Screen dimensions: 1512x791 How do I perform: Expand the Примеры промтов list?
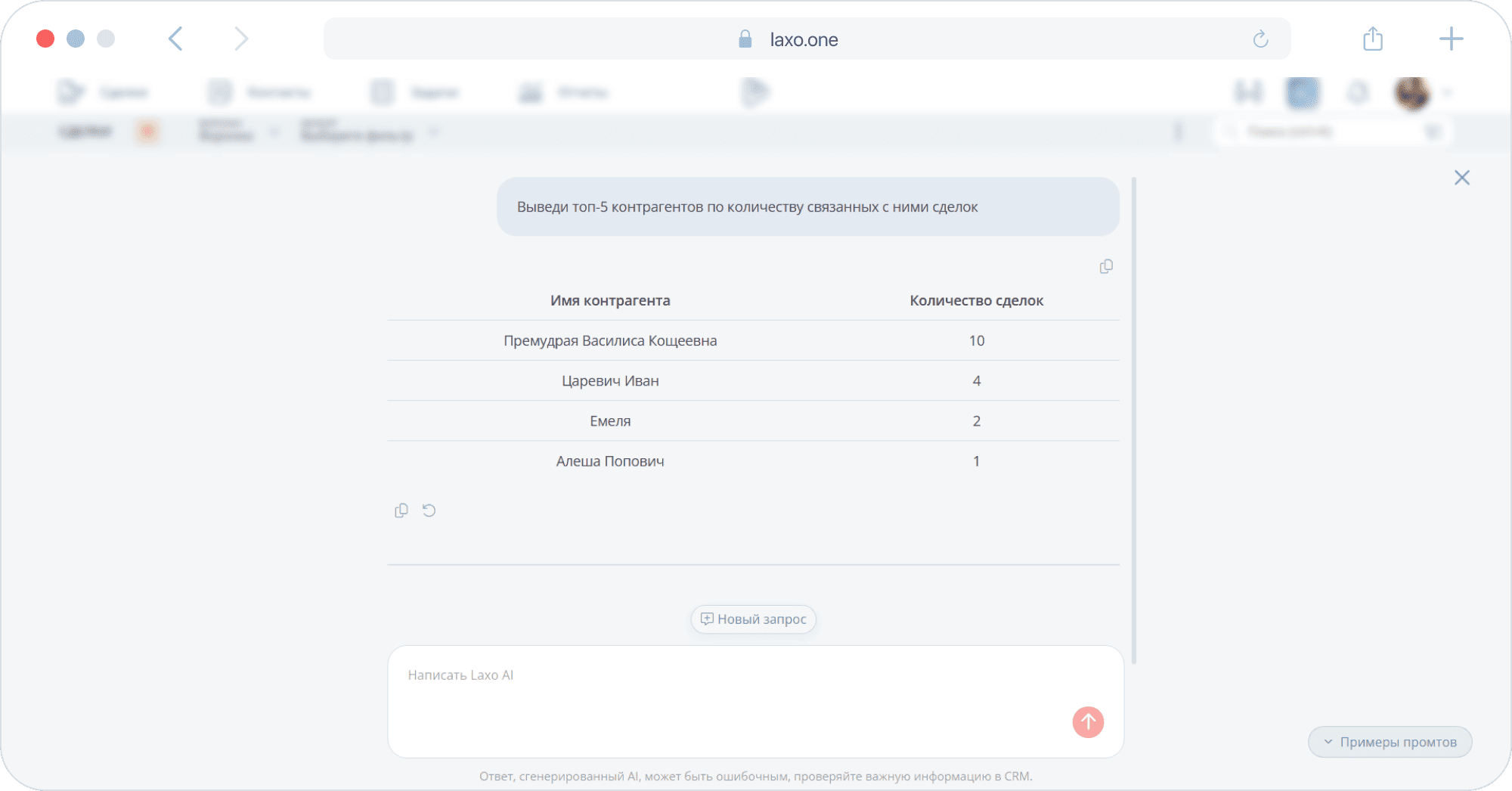tap(1390, 742)
